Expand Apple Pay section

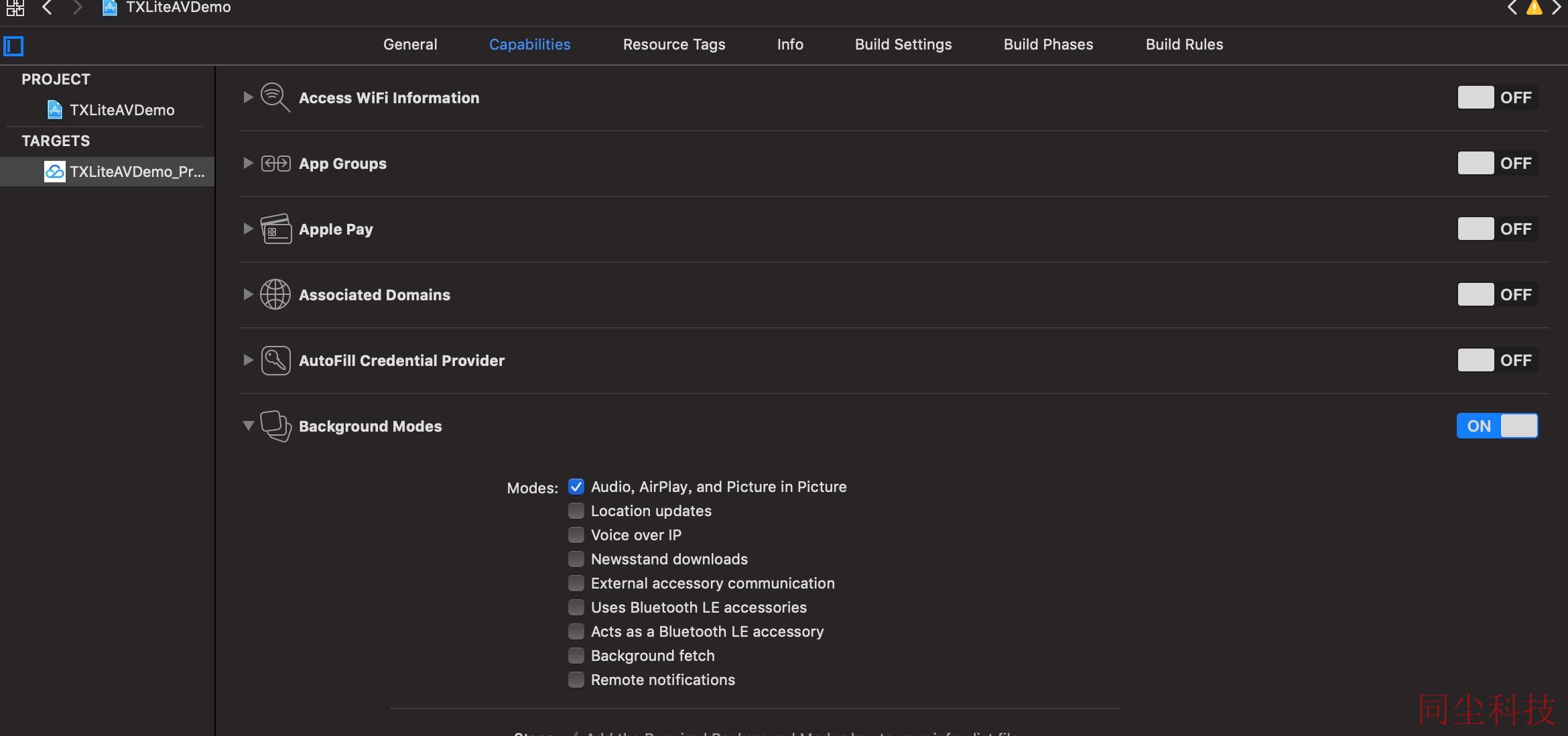coord(248,229)
